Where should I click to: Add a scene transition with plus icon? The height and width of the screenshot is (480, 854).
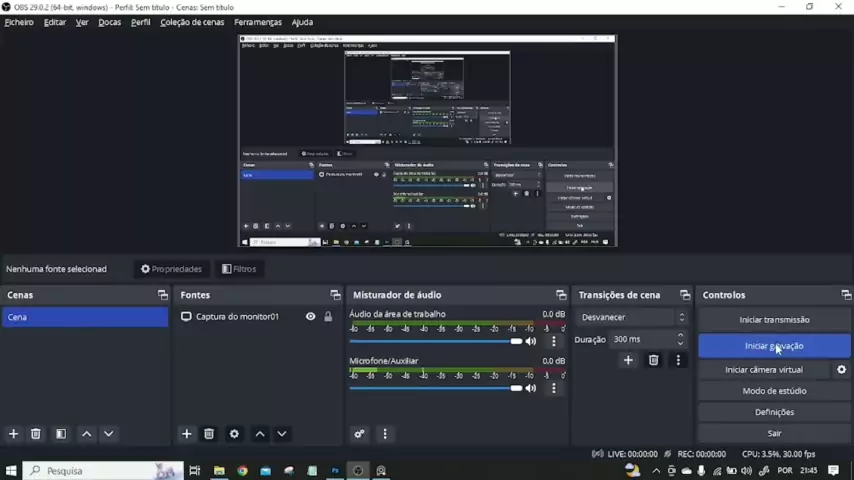tap(628, 360)
